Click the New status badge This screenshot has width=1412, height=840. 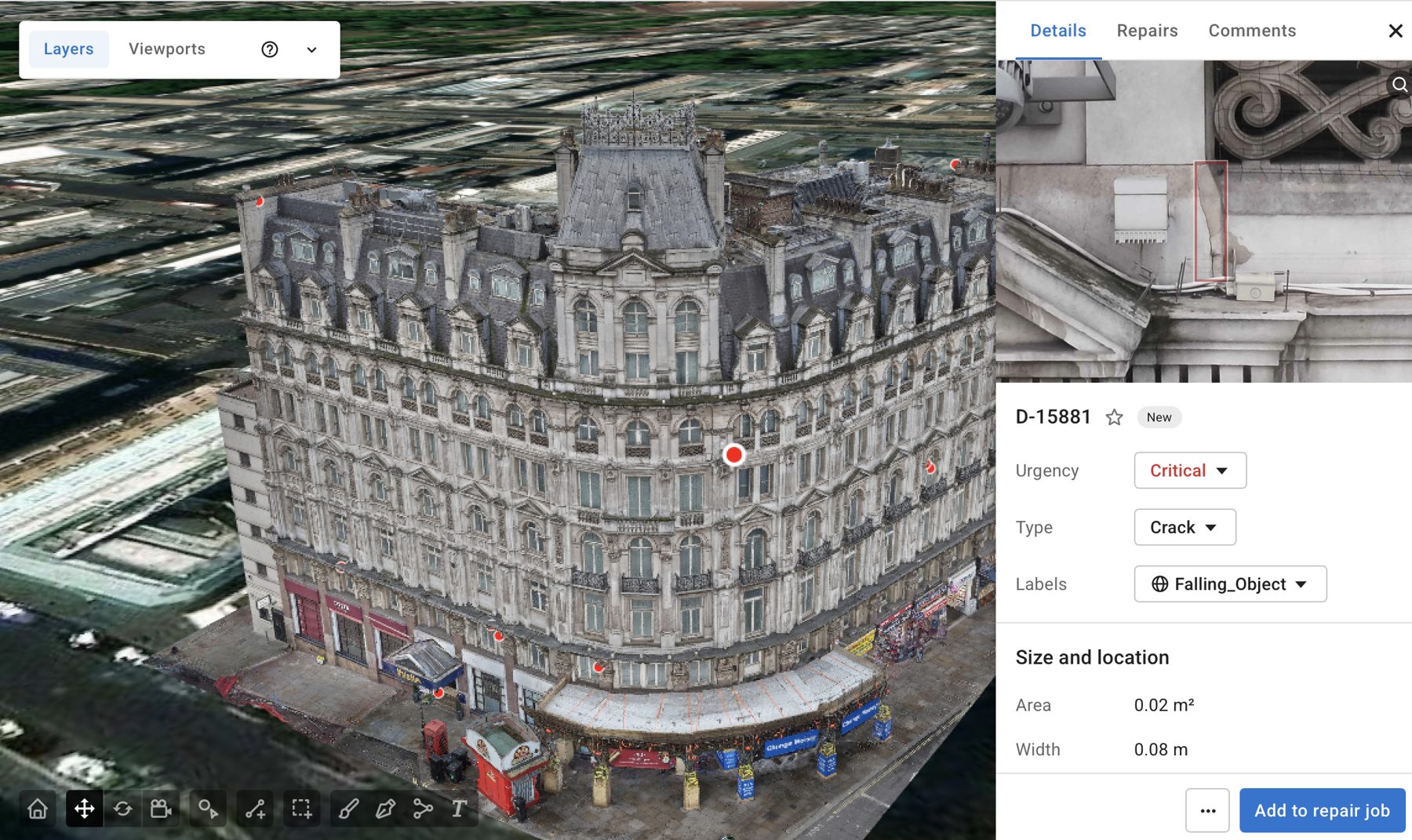pyautogui.click(x=1159, y=417)
